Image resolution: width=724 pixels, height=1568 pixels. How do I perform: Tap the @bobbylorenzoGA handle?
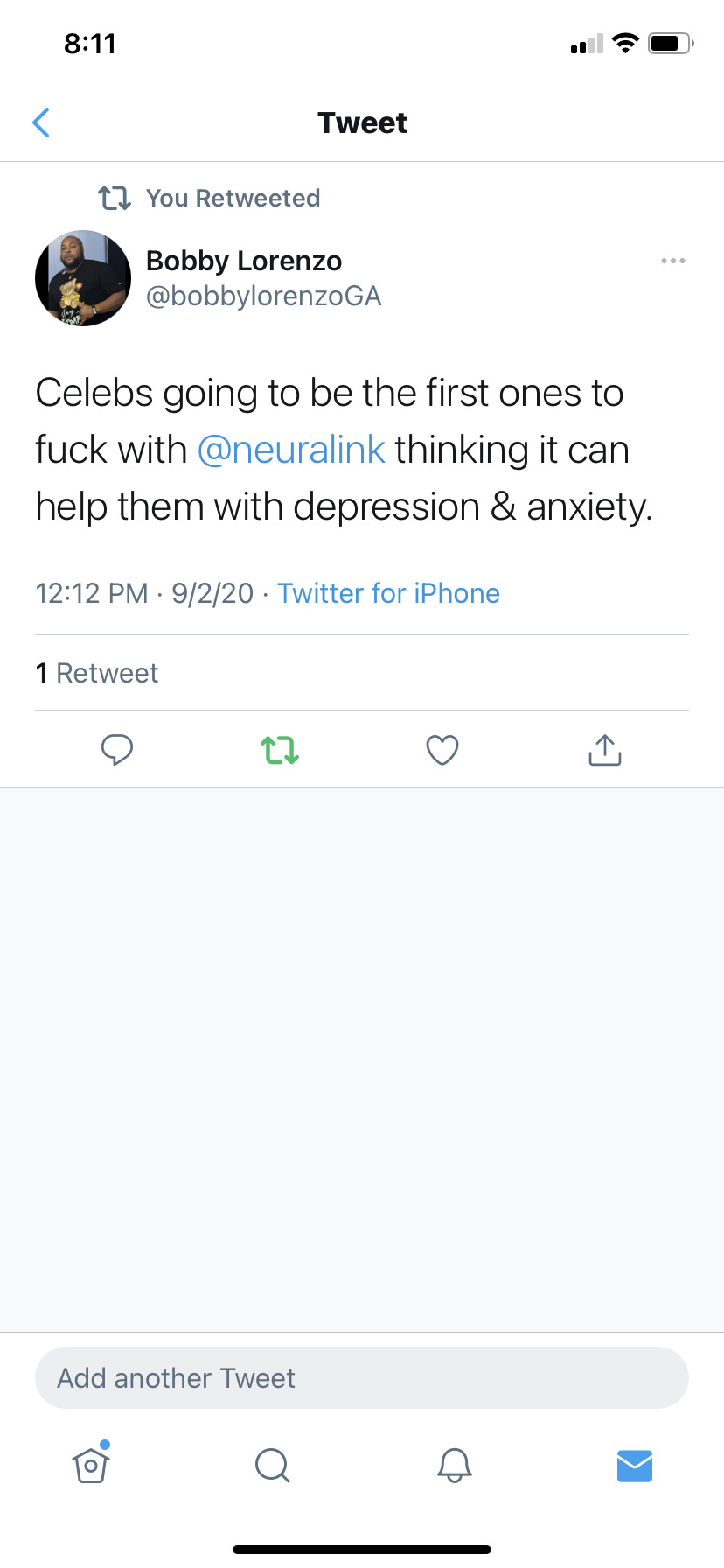point(264,297)
